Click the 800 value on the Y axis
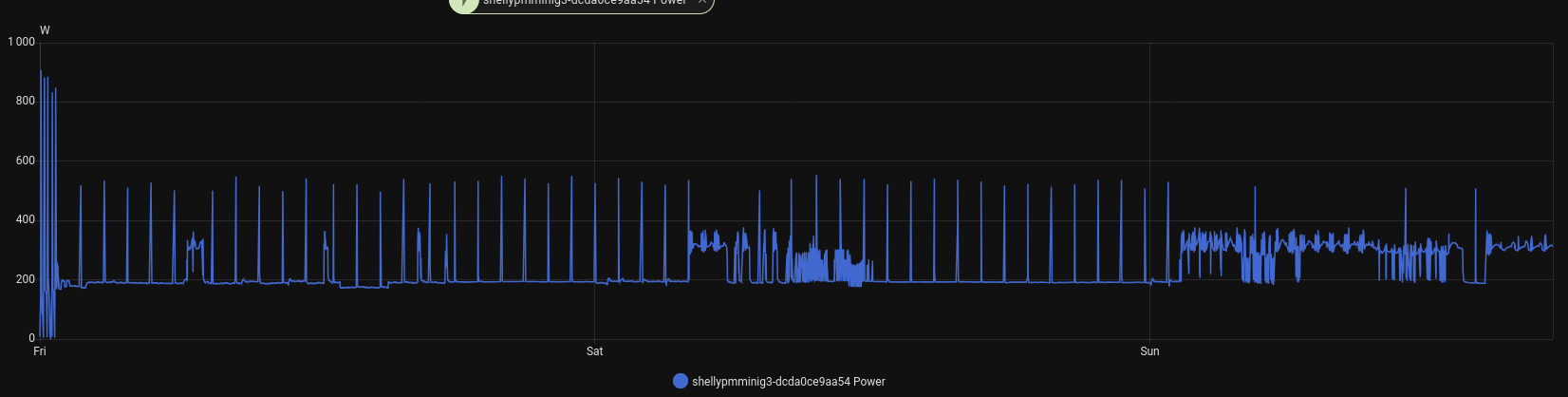Image resolution: width=1568 pixels, height=397 pixels. [x=26, y=101]
